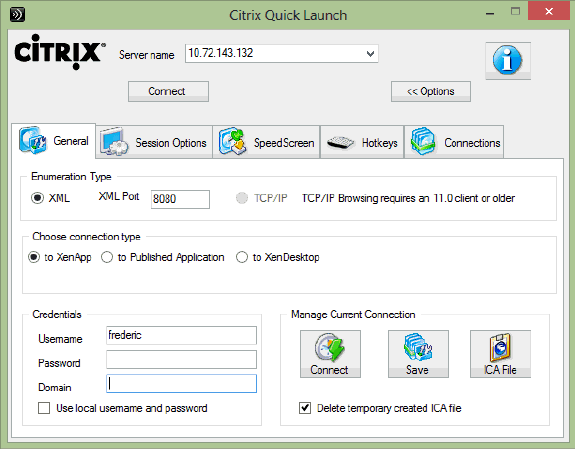
Task: Save the current connection
Action: [418, 354]
